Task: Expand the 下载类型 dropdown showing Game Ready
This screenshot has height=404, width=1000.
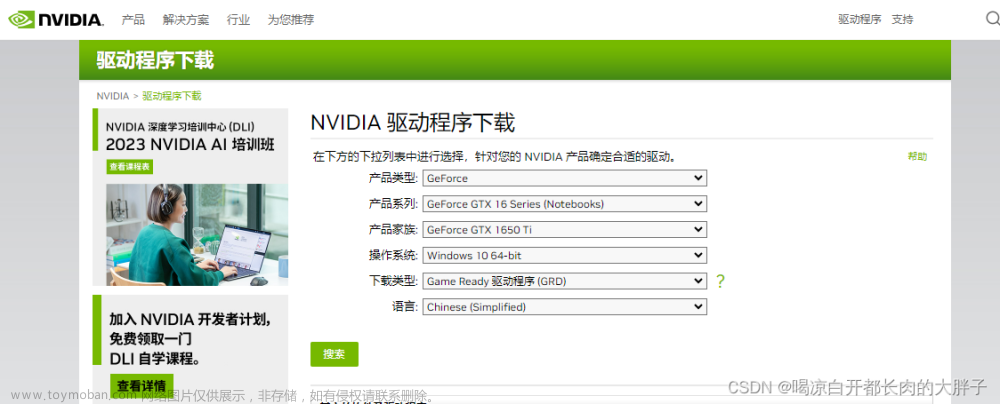Action: tap(564, 281)
